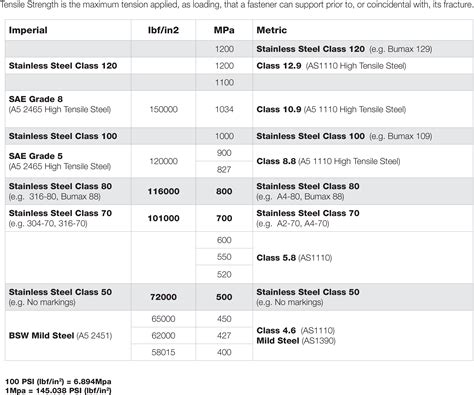Screen dimensions: 474x395
Task: Click the bold 800 MPa value
Action: coord(224,191)
